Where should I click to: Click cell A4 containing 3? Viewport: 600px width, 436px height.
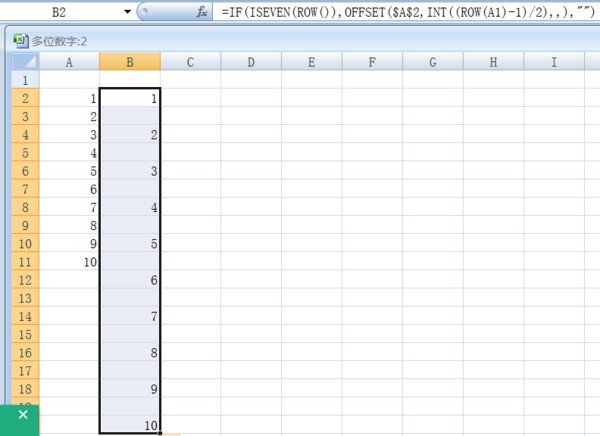(69, 134)
